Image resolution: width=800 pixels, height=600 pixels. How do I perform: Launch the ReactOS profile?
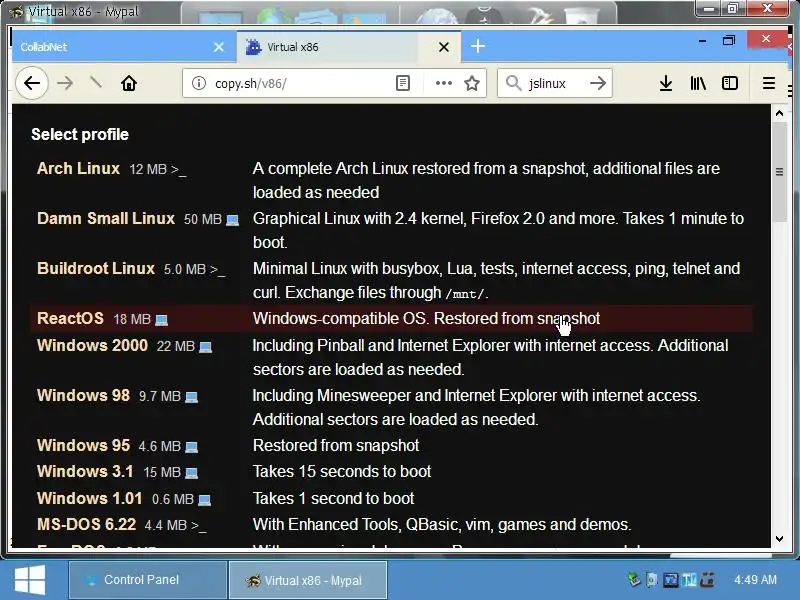(70, 318)
